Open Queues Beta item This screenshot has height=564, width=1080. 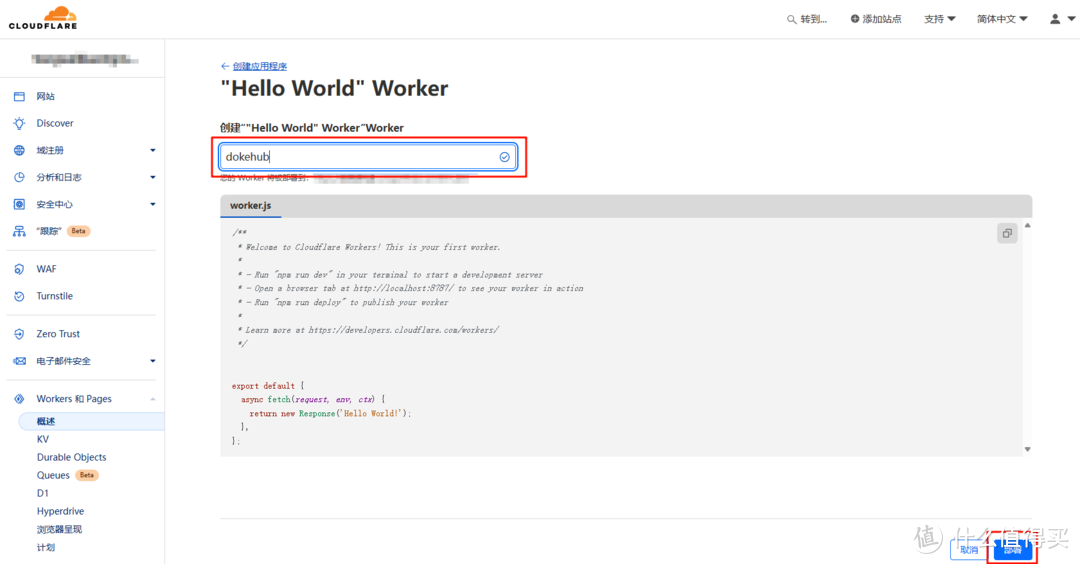click(68, 475)
